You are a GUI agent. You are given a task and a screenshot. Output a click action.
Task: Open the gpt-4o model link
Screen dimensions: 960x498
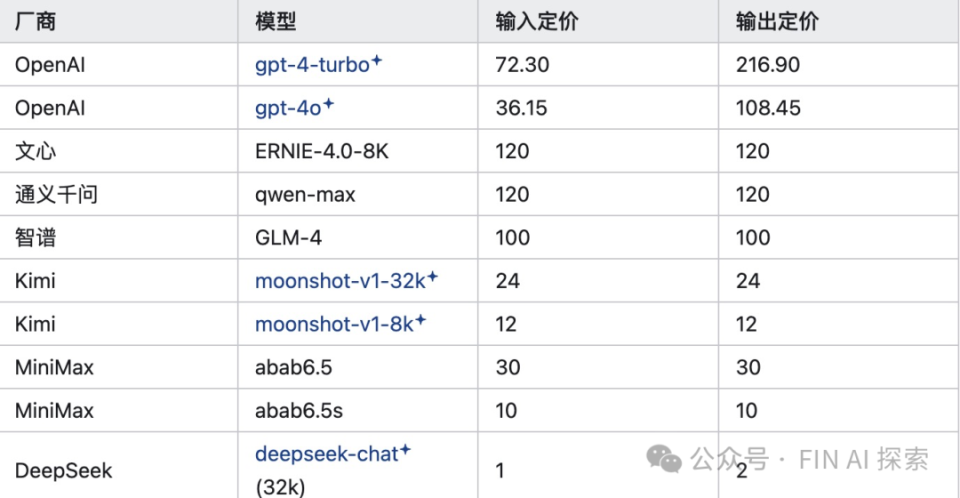pos(288,108)
